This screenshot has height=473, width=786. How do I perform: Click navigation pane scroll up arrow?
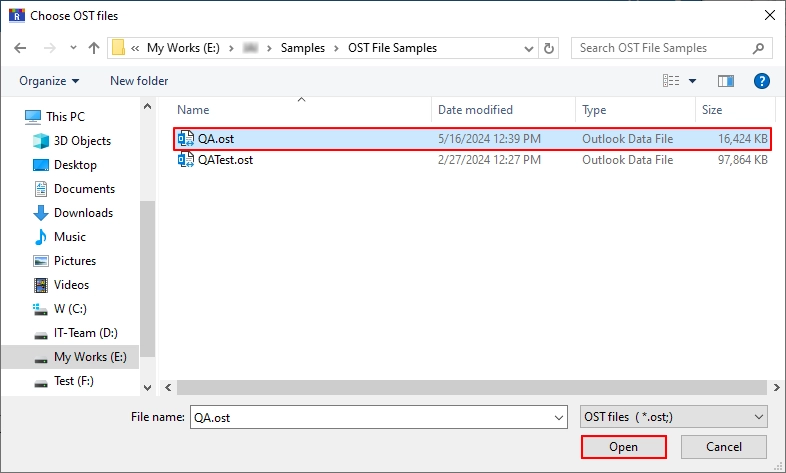tap(147, 106)
